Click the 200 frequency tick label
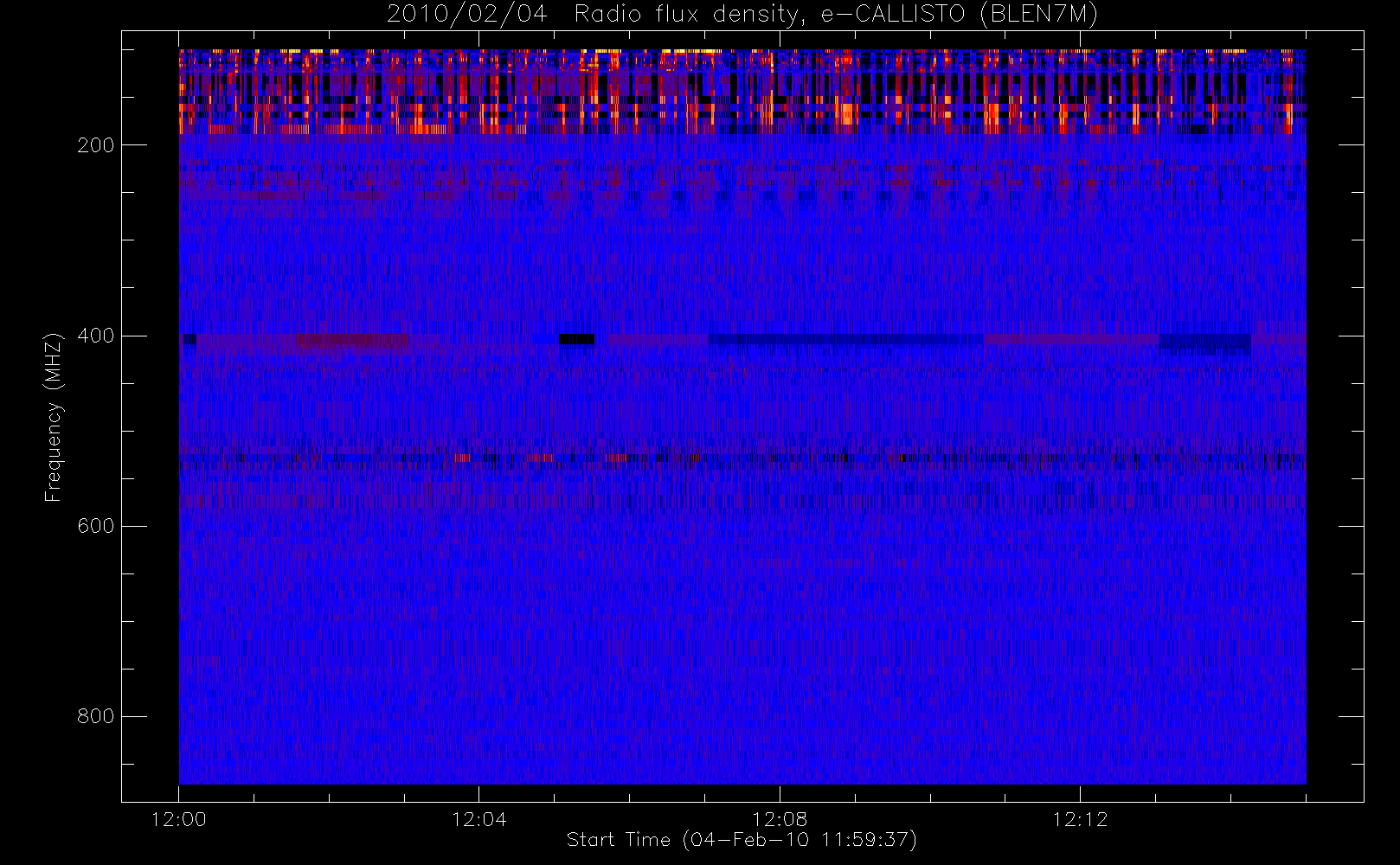This screenshot has width=1400, height=865. point(96,145)
